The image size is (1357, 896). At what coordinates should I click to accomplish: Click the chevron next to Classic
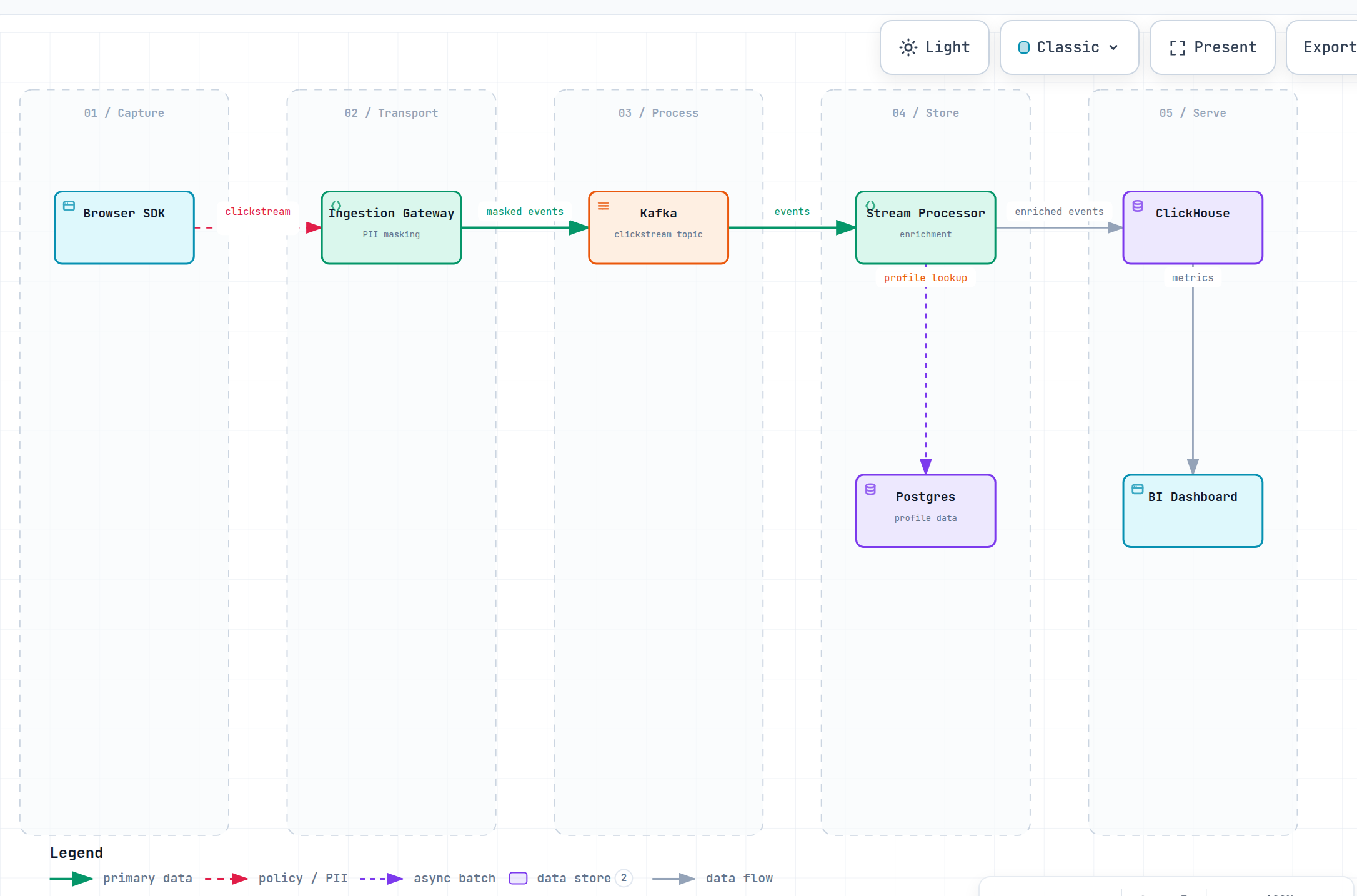1113,47
